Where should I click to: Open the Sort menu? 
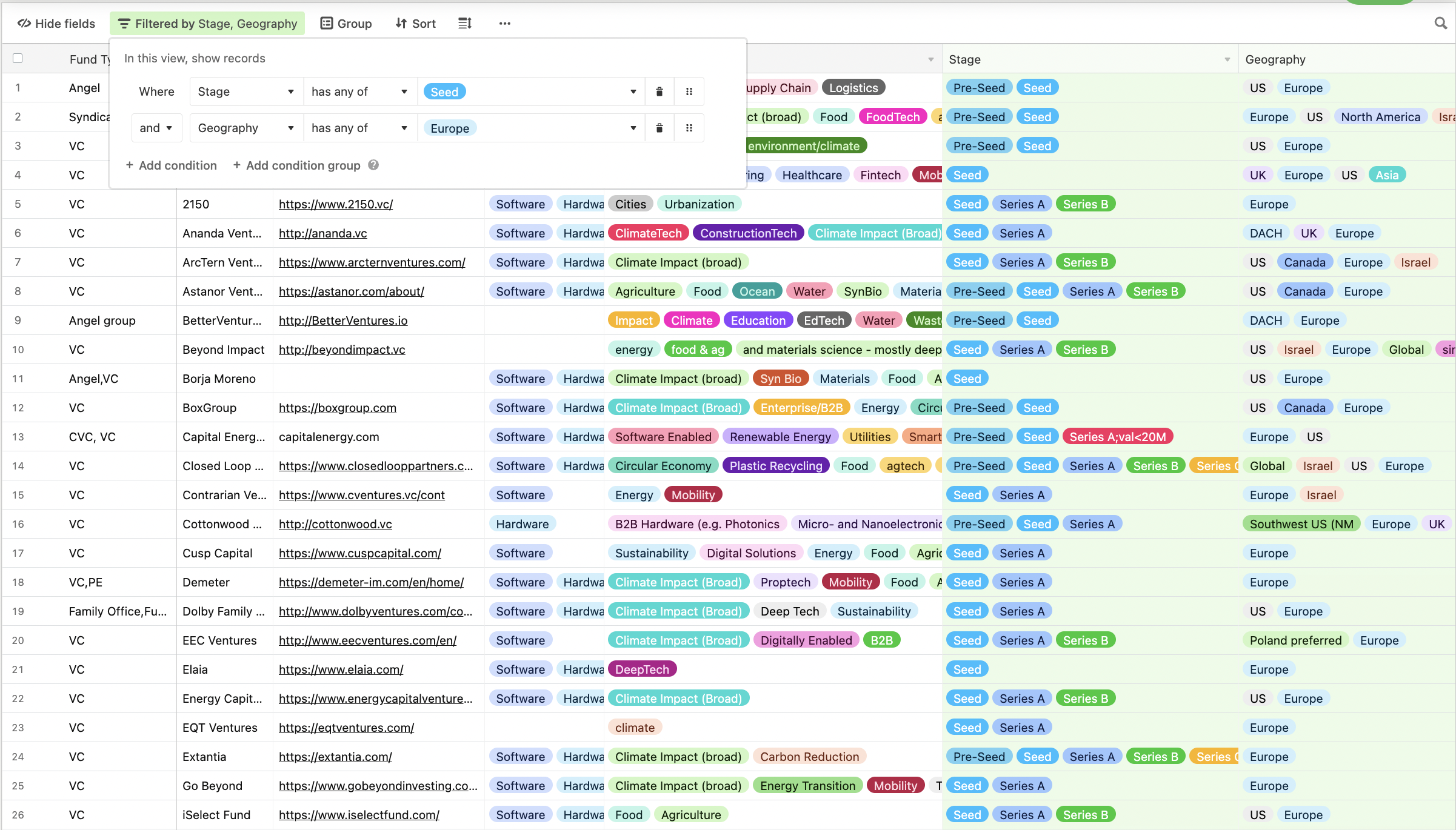point(416,24)
